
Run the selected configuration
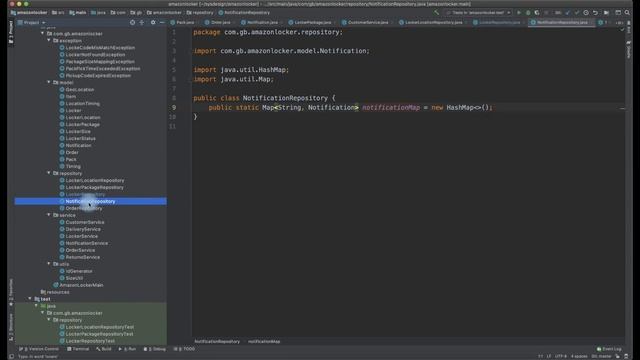point(519,13)
